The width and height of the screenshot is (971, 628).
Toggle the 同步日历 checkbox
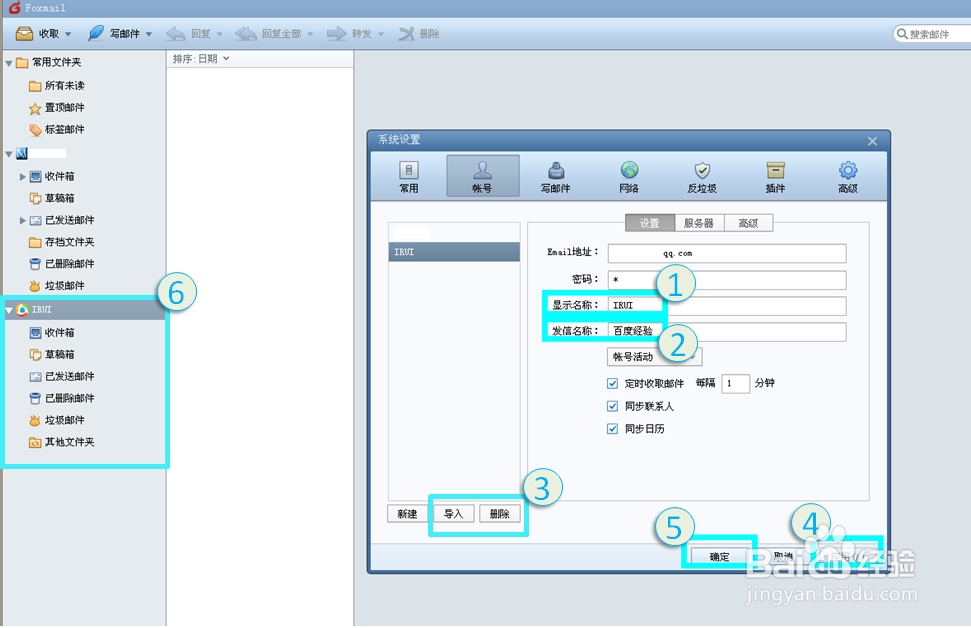tap(612, 429)
